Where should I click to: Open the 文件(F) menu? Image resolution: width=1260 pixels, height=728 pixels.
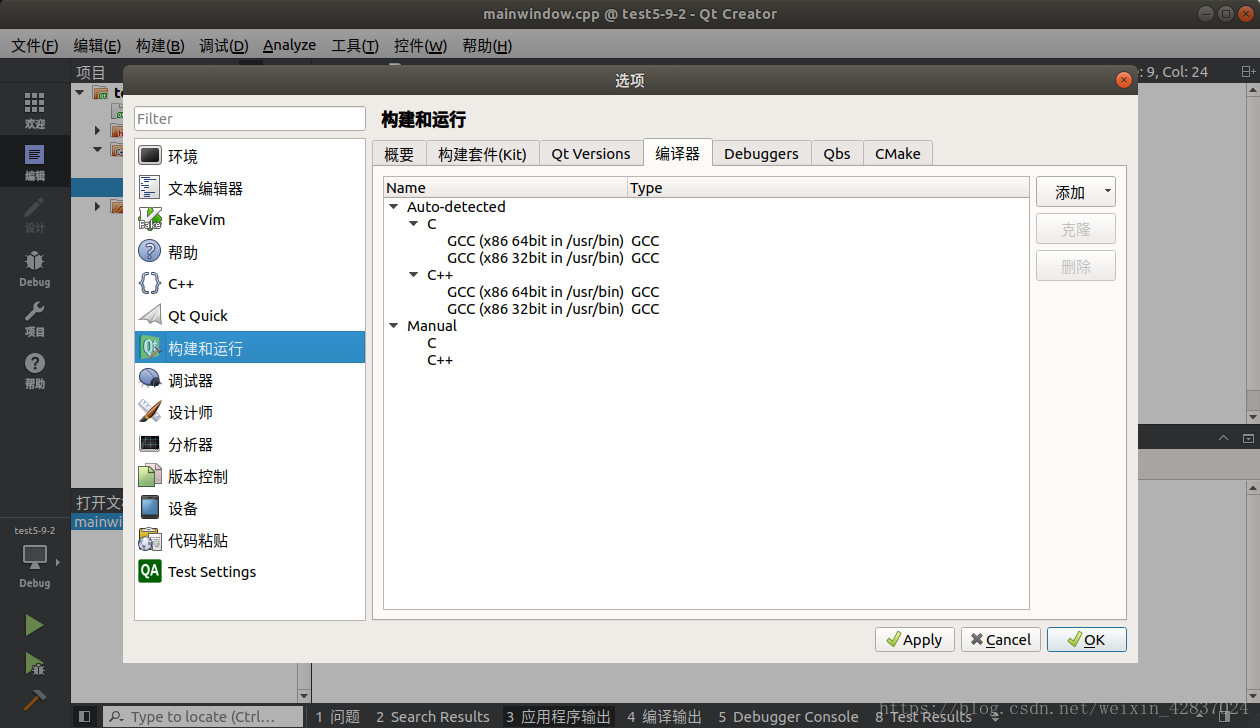(x=34, y=46)
